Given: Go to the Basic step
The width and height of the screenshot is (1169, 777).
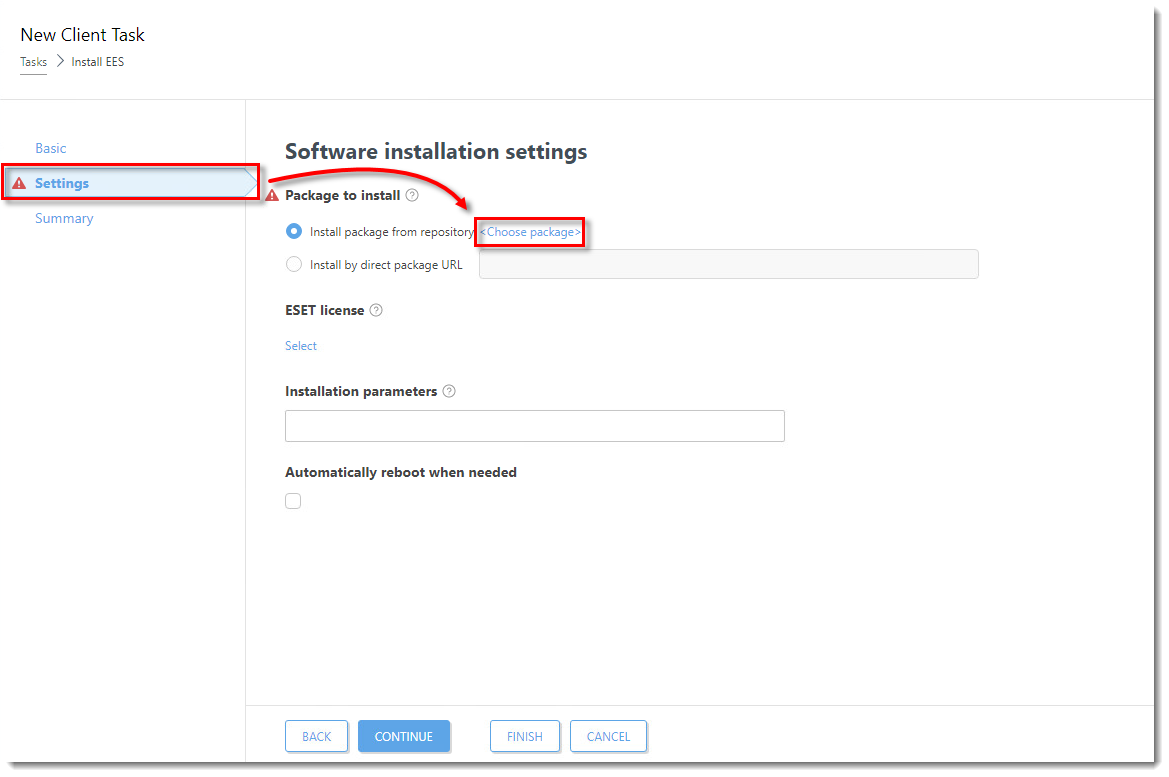Looking at the screenshot, I should pos(51,148).
